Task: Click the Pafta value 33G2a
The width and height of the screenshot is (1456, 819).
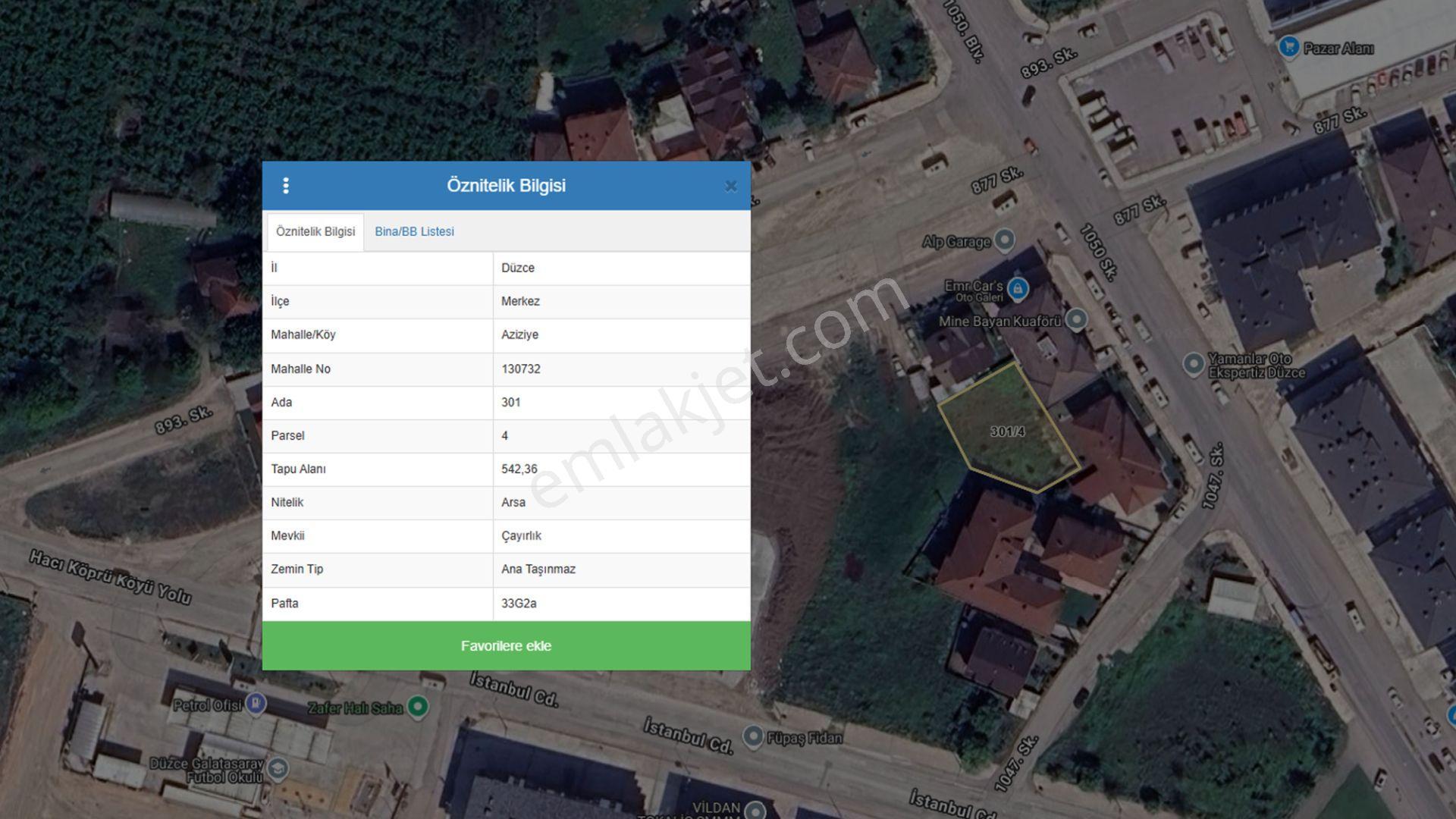Action: point(519,603)
